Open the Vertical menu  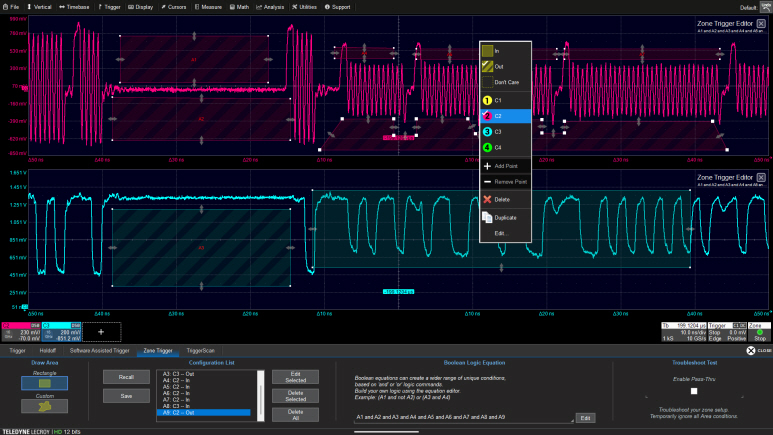[x=39, y=7]
